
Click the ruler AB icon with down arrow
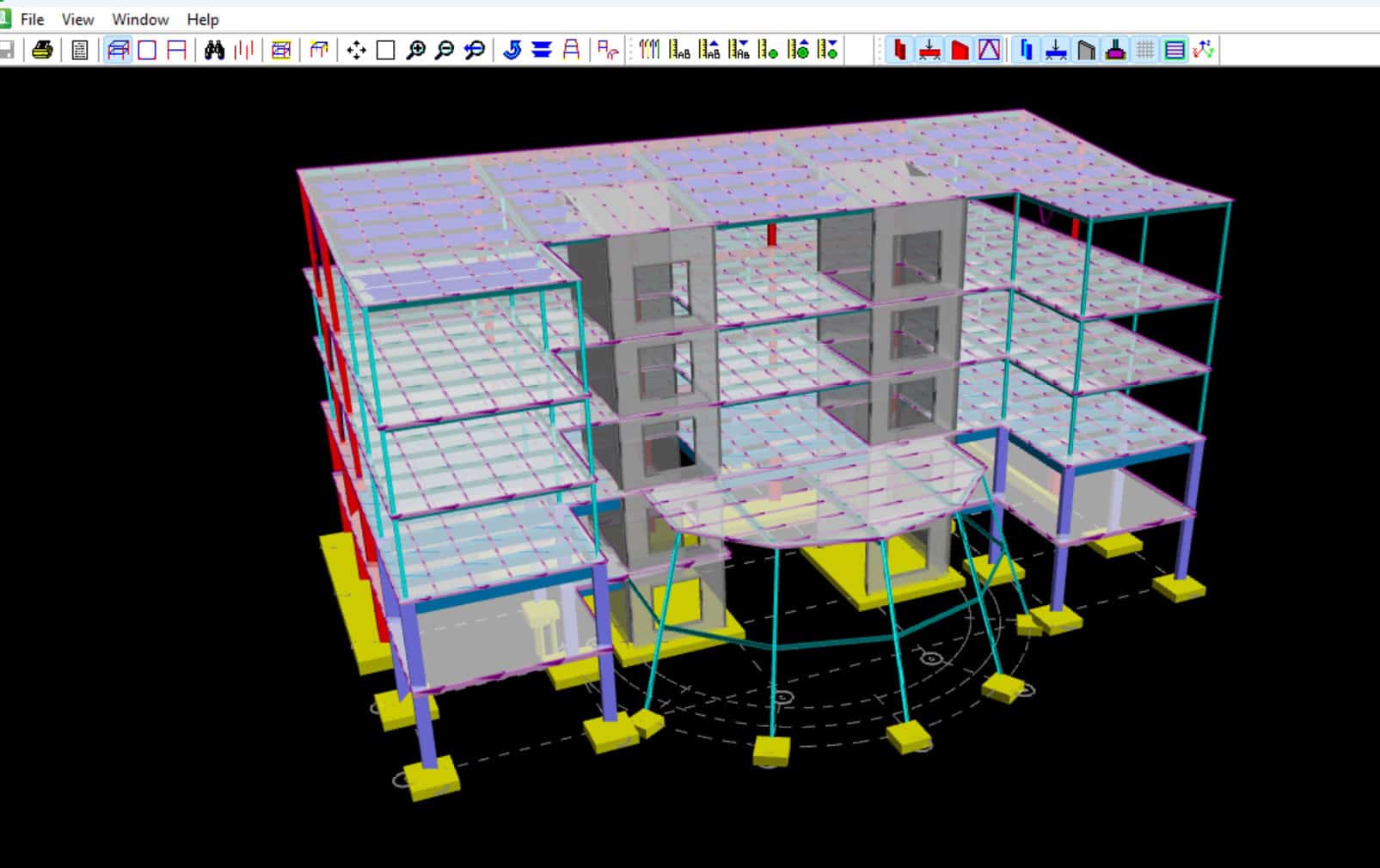tap(739, 50)
